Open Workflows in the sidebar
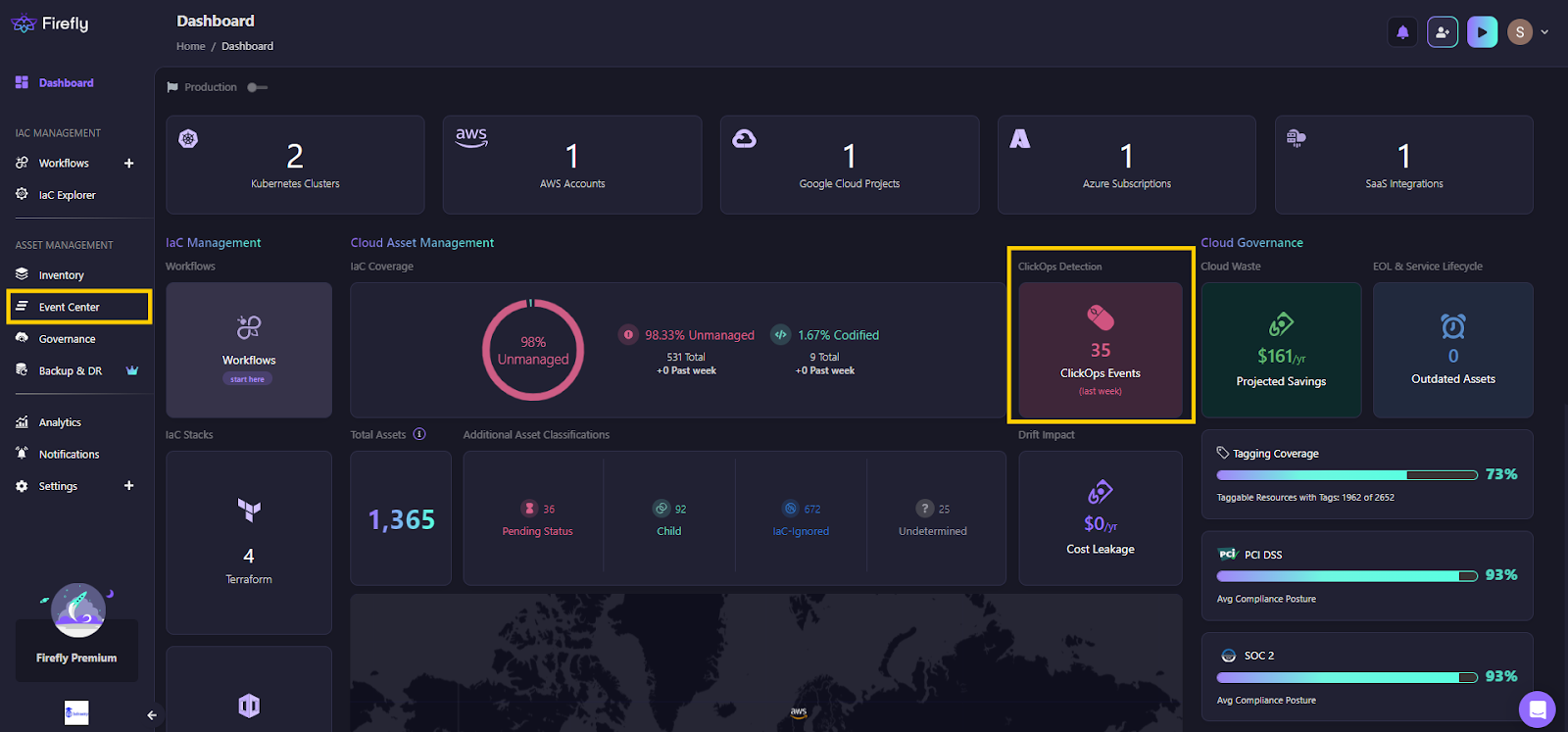 [x=64, y=164]
